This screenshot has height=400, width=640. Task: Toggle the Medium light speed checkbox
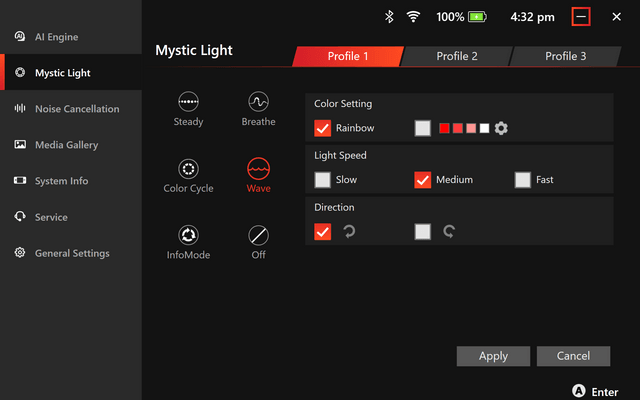(422, 180)
